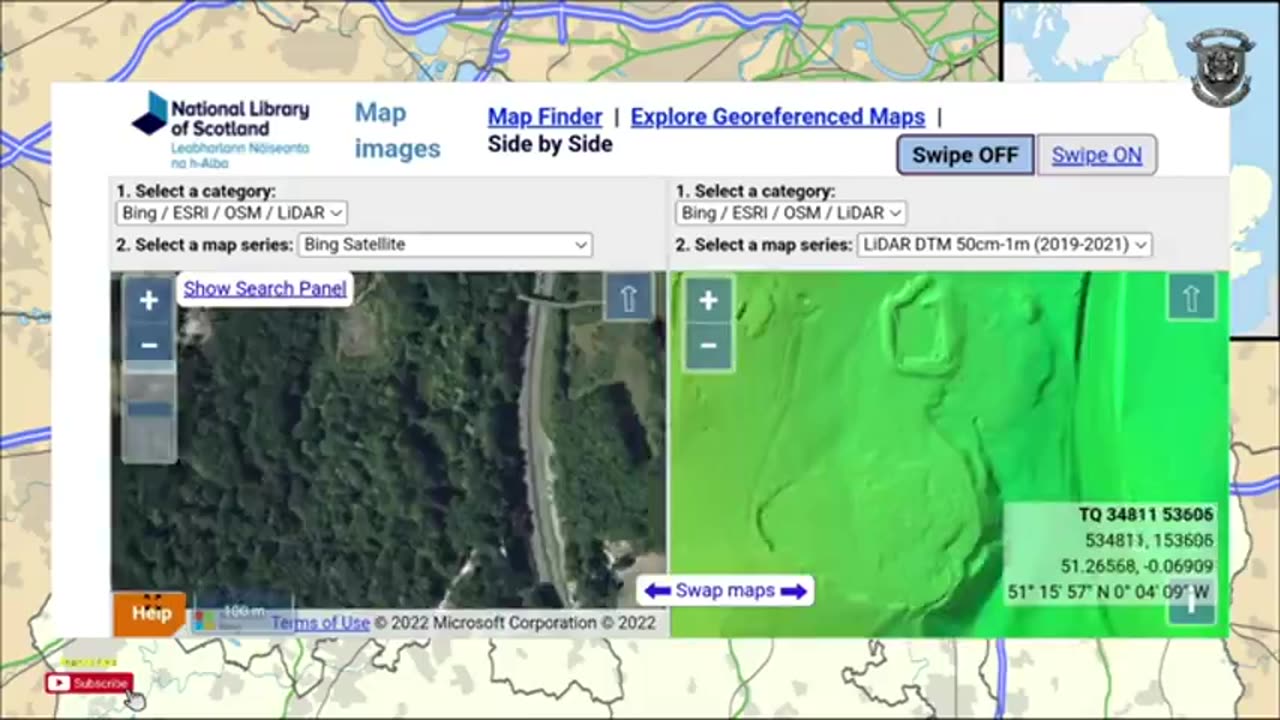The height and width of the screenshot is (720, 1280).
Task: Click the channel crest logo at top right
Action: coord(1222,66)
